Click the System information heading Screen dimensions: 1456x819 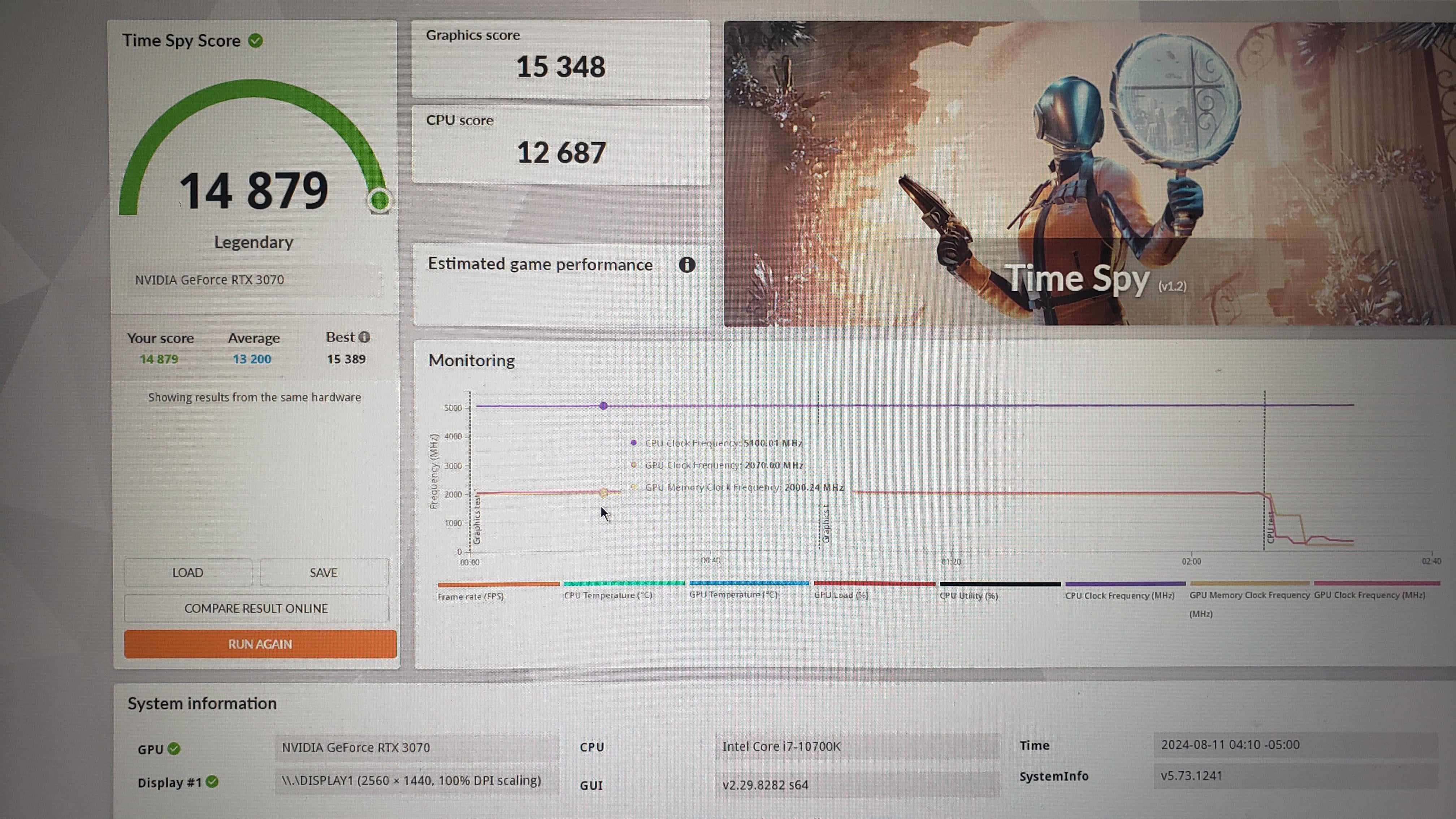pyautogui.click(x=202, y=703)
